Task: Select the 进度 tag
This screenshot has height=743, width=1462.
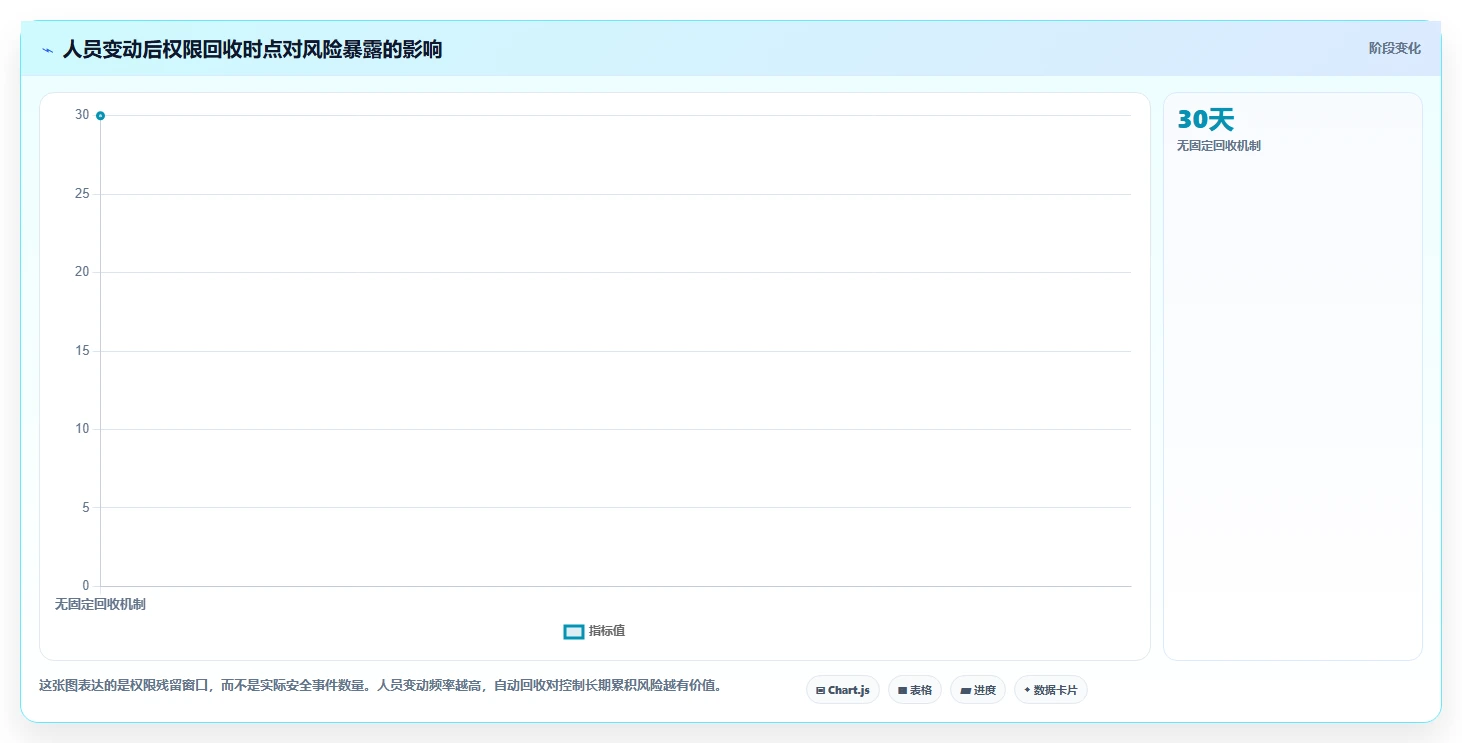Action: (978, 690)
